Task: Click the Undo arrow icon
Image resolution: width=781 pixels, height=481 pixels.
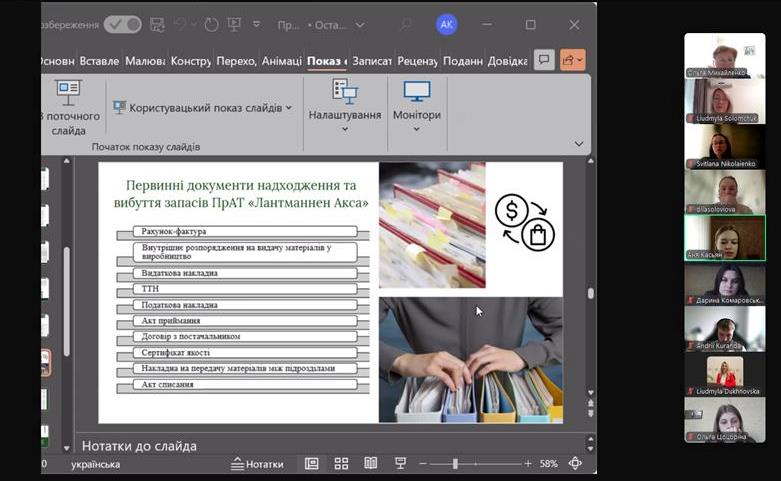Action: pyautogui.click(x=180, y=24)
